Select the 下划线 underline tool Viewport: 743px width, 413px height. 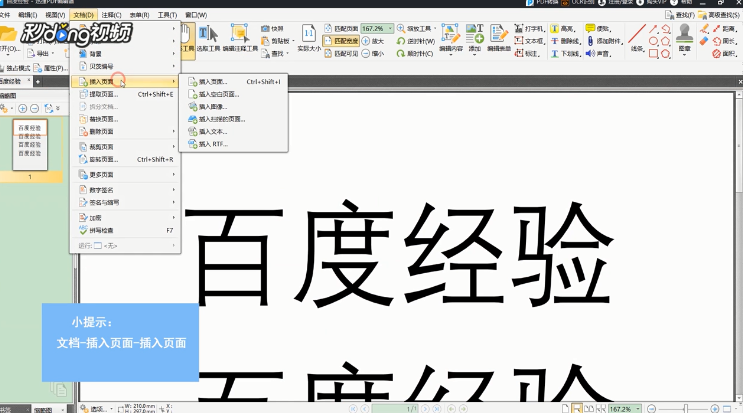pos(565,54)
